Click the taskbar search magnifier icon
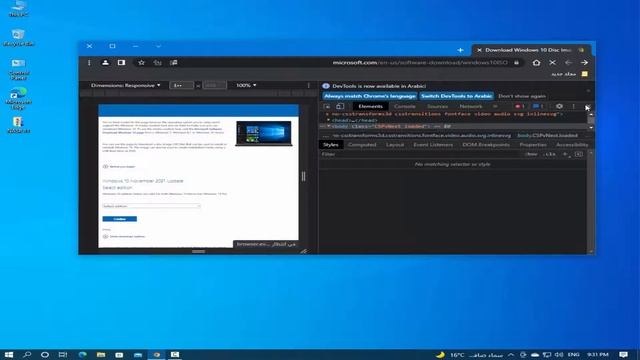Image resolution: width=640 pixels, height=360 pixels. [x=27, y=355]
